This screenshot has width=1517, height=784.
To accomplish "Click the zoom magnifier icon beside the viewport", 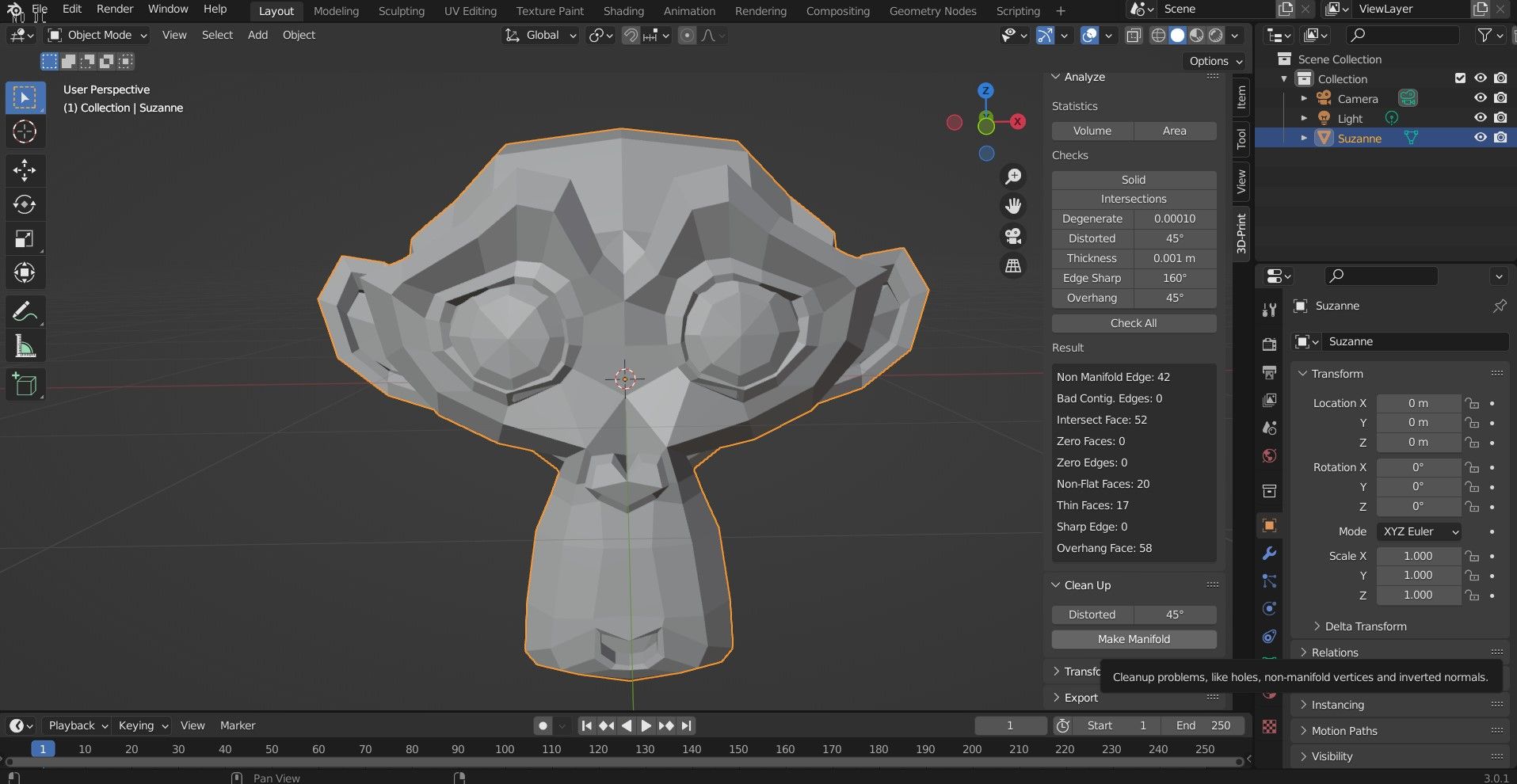I will click(x=1013, y=176).
